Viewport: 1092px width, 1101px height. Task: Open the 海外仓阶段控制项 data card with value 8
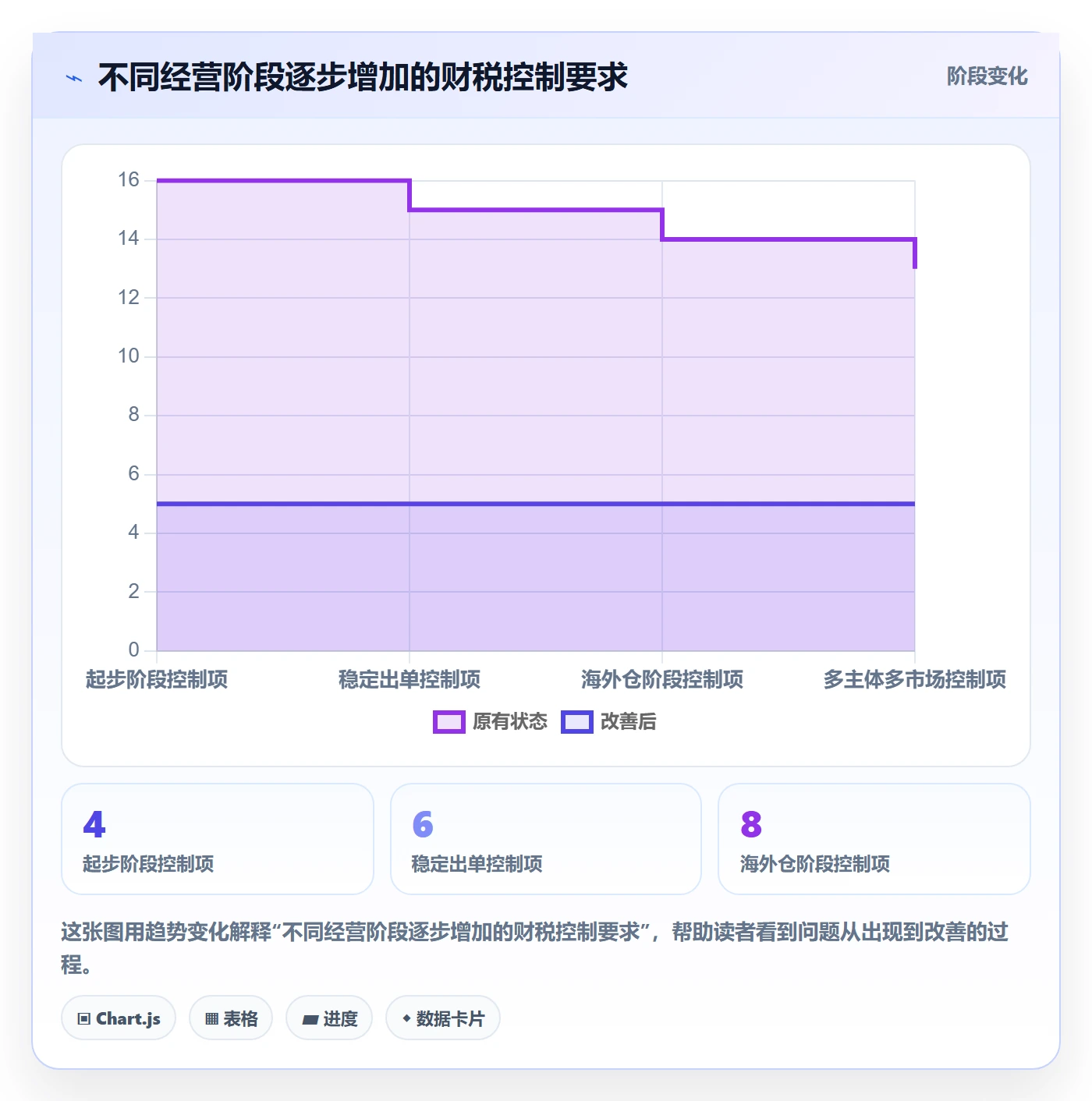[874, 839]
